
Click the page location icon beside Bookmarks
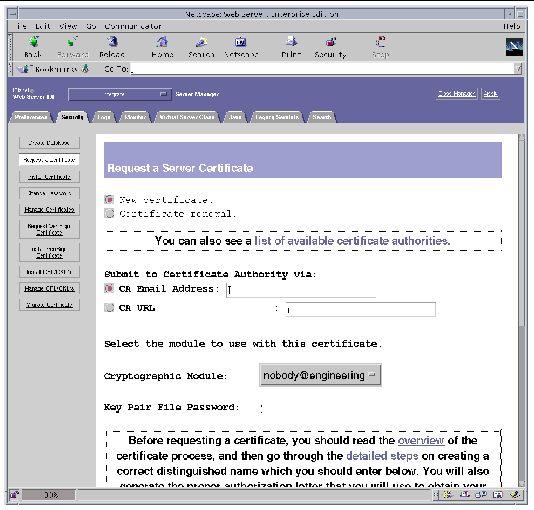[85, 69]
